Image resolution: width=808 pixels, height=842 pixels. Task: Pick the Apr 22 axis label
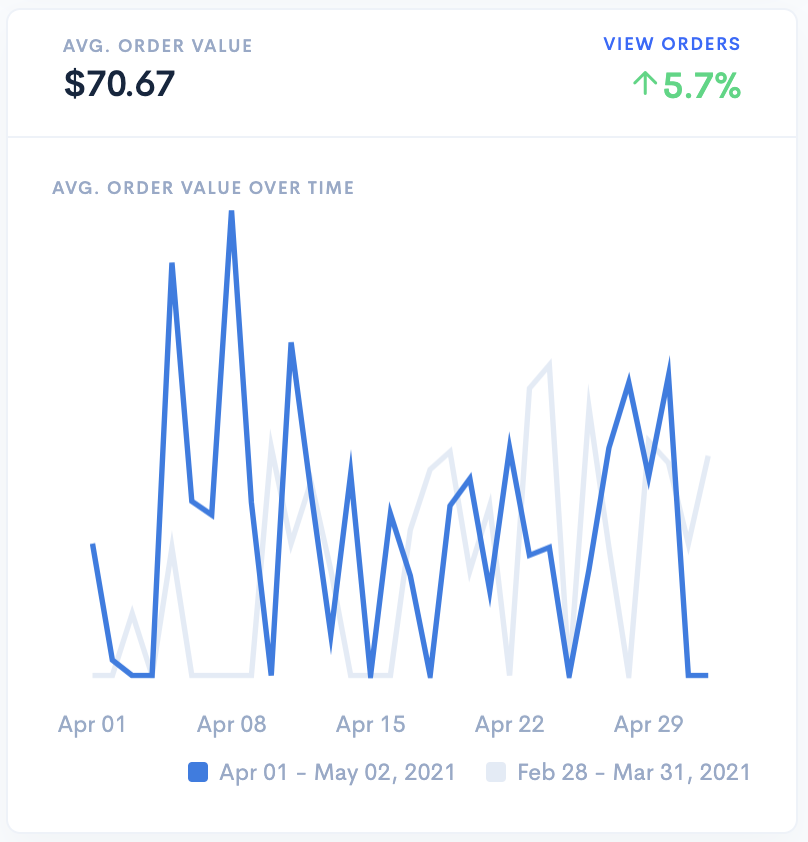pos(510,724)
